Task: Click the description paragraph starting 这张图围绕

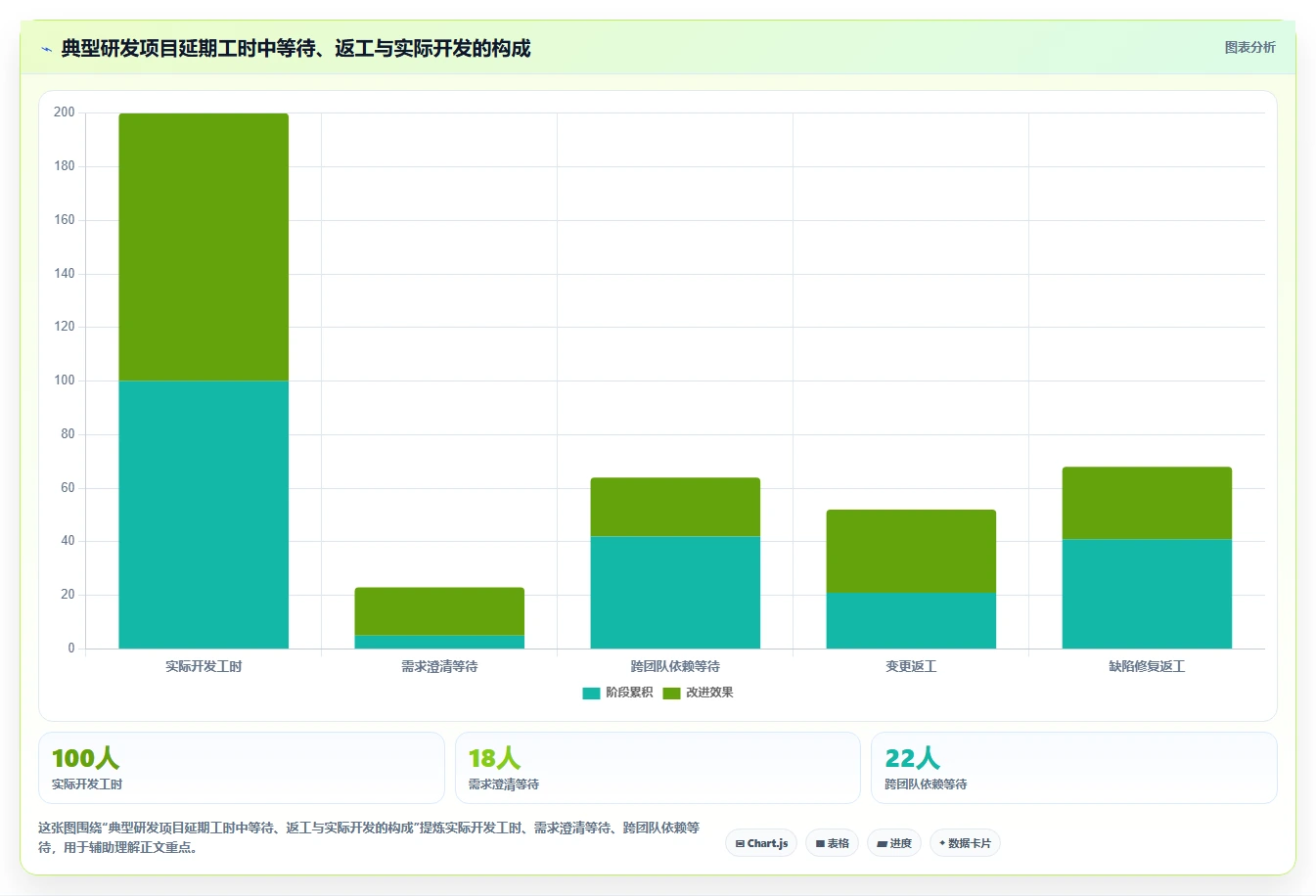Action: click(369, 837)
